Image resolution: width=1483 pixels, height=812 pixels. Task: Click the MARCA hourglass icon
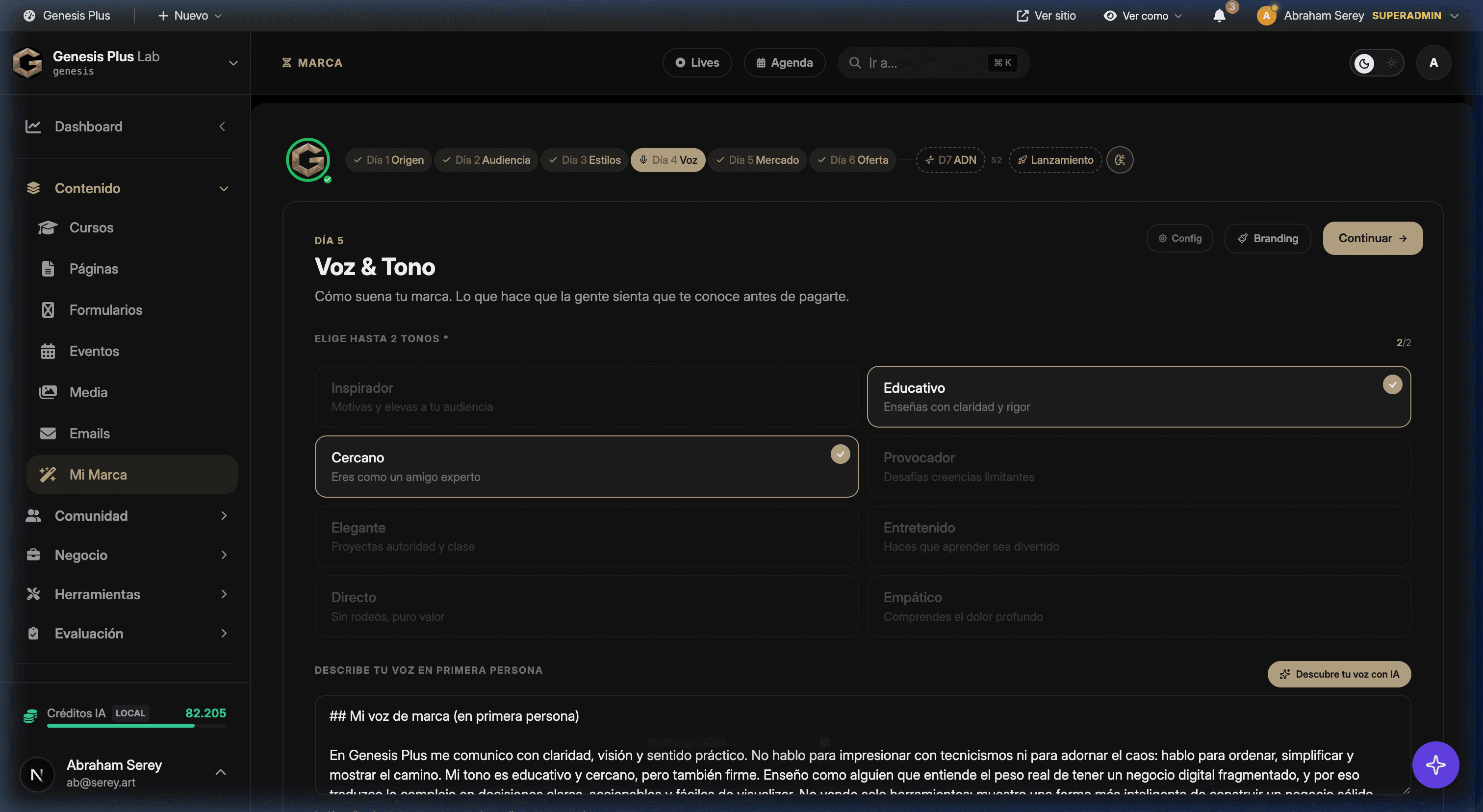tap(287, 63)
